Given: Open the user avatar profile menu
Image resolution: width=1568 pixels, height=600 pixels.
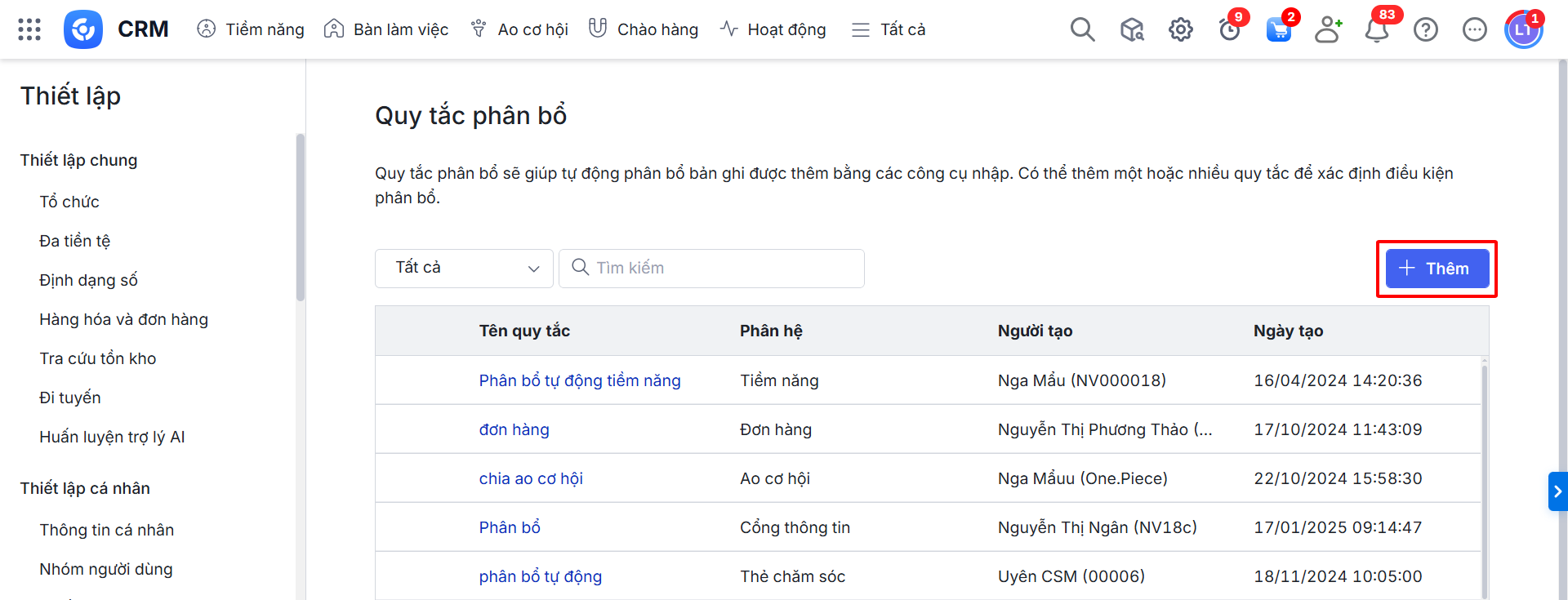Looking at the screenshot, I should point(1523,30).
